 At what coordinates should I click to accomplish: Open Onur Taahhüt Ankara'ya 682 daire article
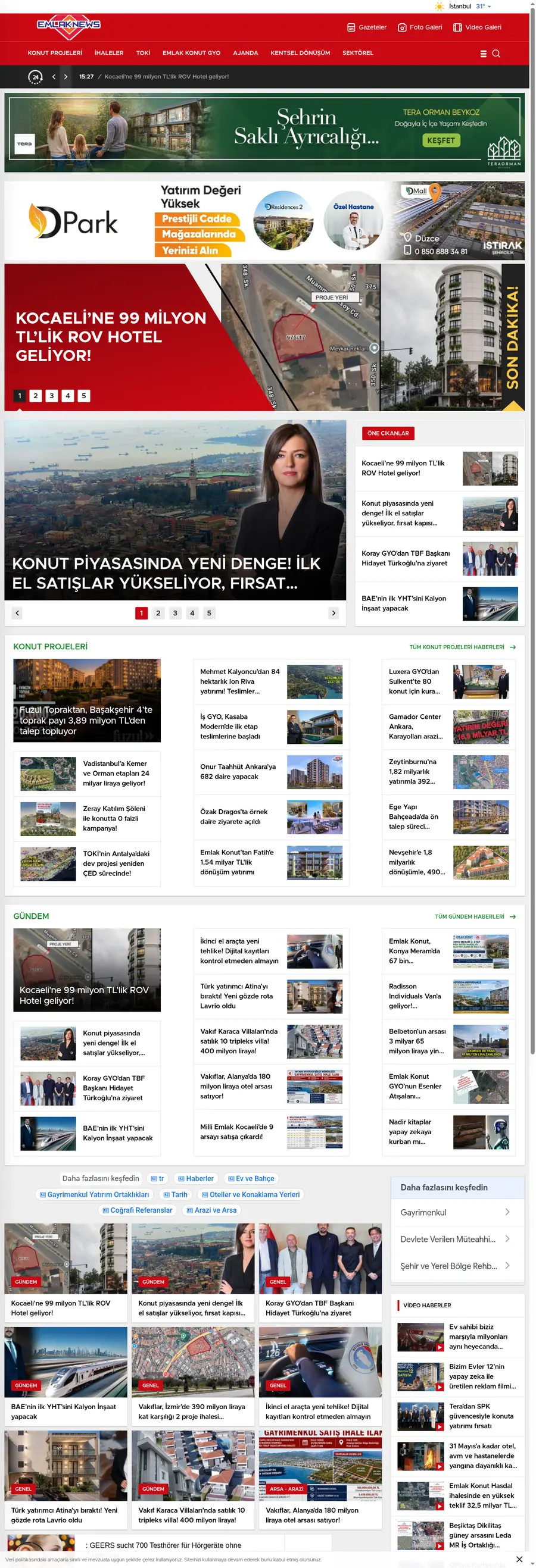coord(271,772)
